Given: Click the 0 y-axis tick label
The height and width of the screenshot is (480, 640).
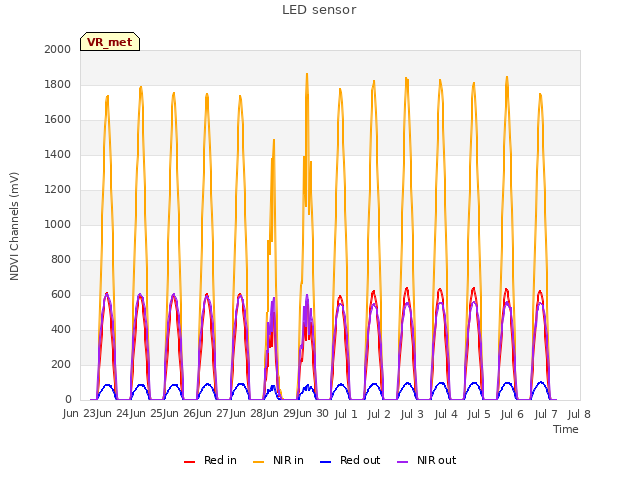Looking at the screenshot, I should click(x=68, y=400).
